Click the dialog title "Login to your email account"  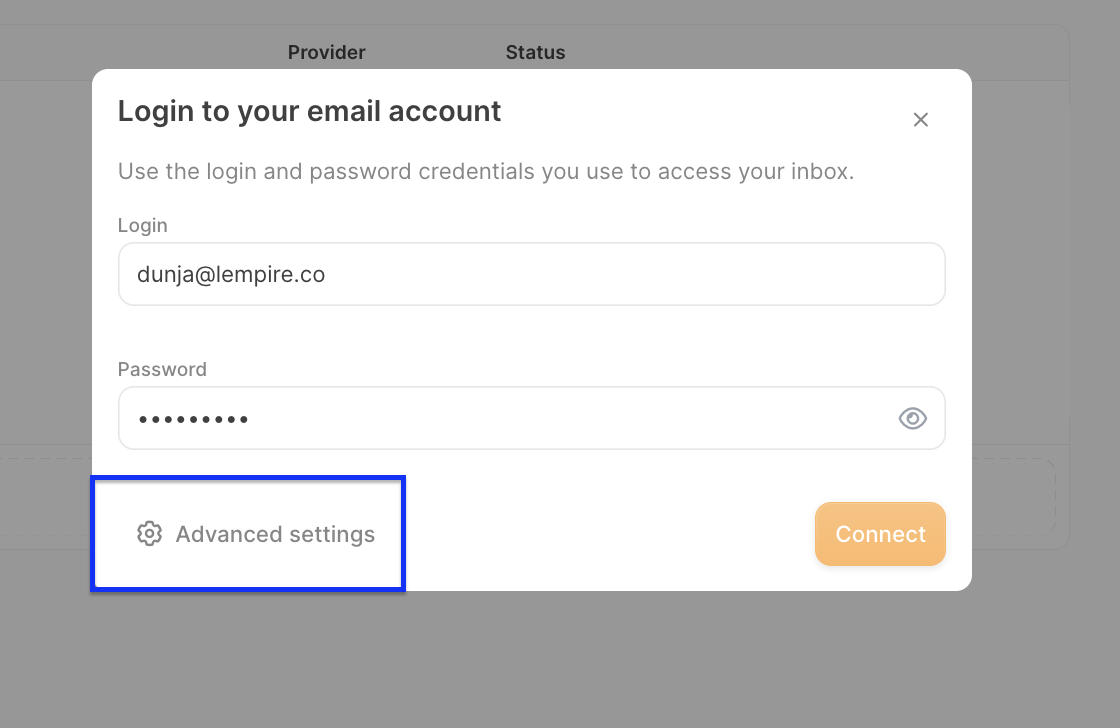point(309,111)
